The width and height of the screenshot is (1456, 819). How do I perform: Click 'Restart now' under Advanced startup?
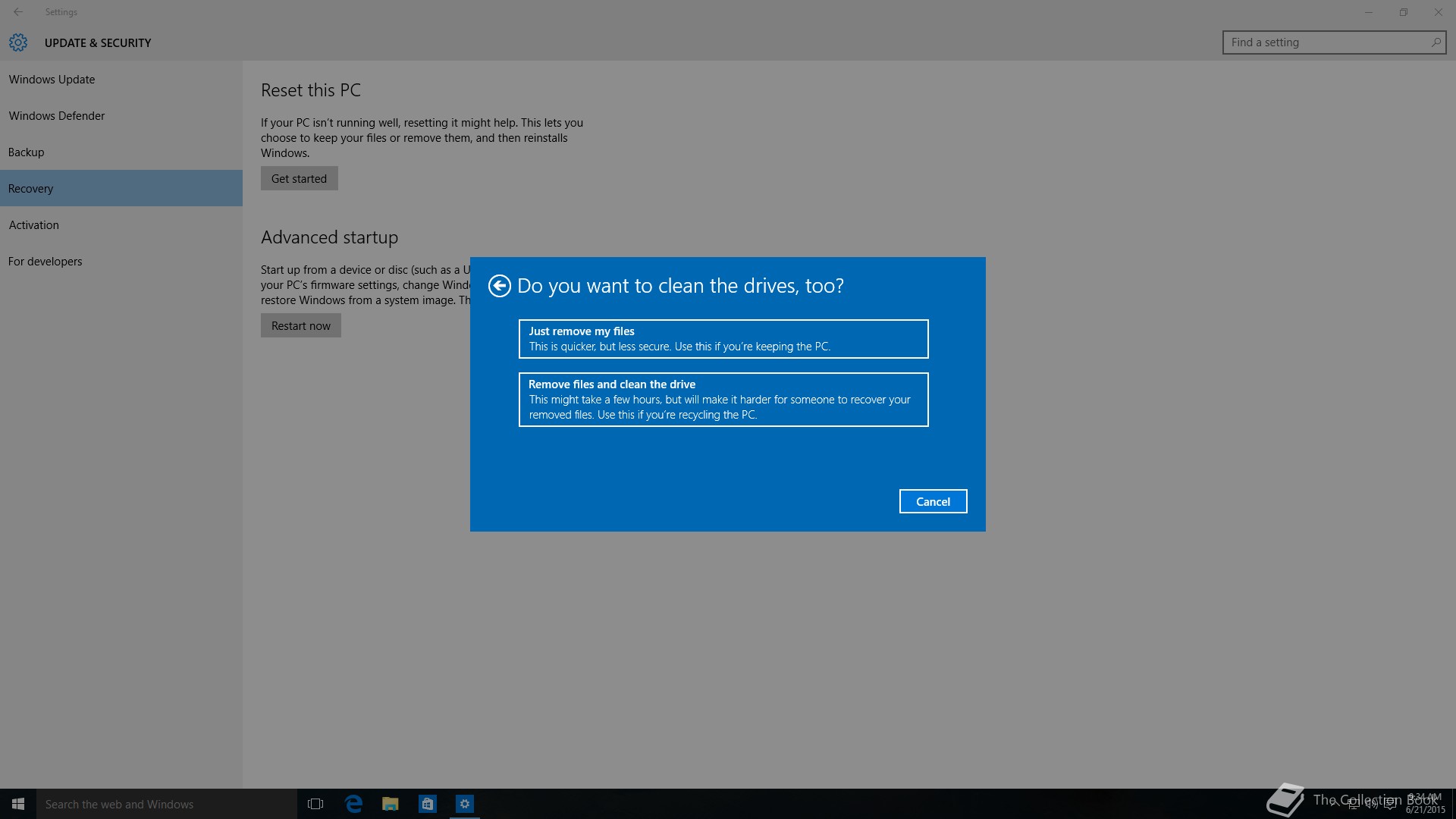pyautogui.click(x=301, y=325)
